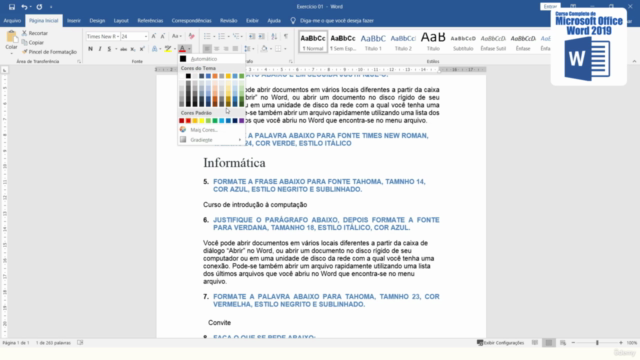
Task: Click the font color red A icon
Action: tap(182, 49)
